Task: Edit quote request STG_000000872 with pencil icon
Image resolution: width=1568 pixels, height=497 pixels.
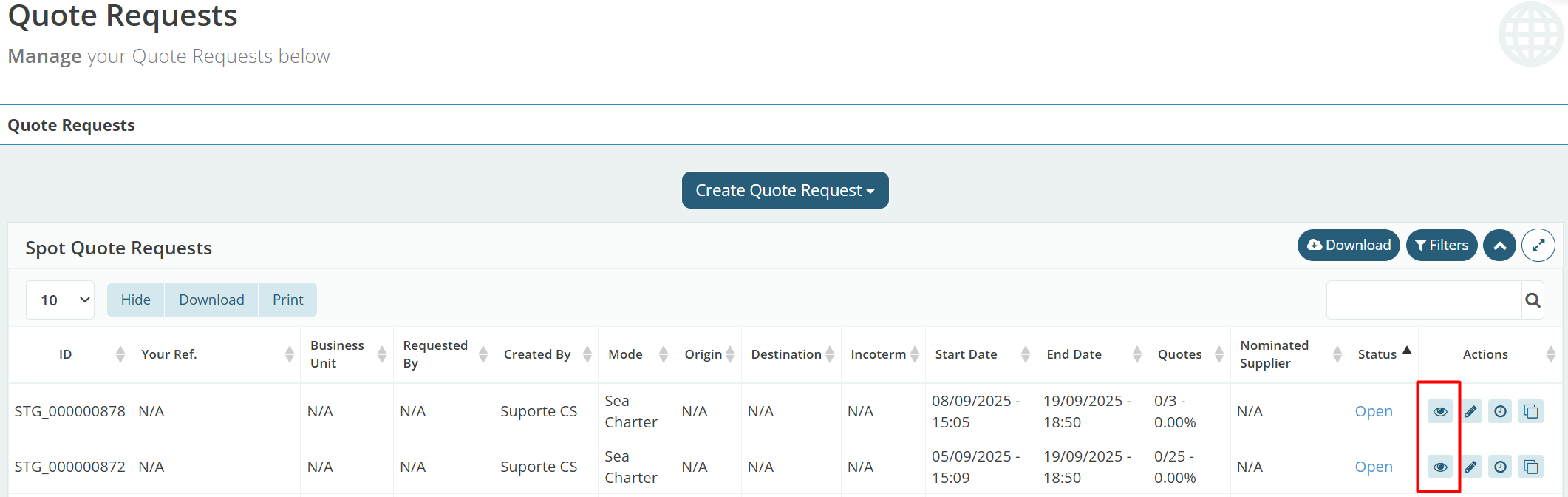Action: [1470, 467]
